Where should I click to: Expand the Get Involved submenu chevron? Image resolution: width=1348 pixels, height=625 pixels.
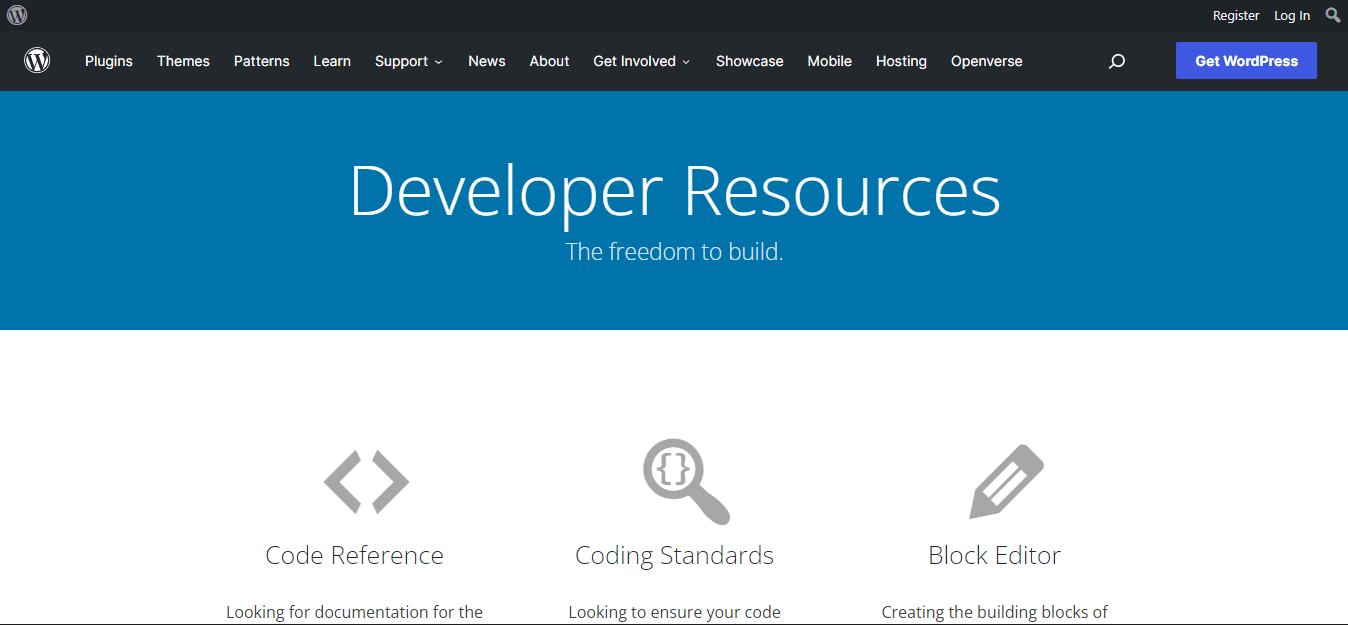click(x=686, y=62)
